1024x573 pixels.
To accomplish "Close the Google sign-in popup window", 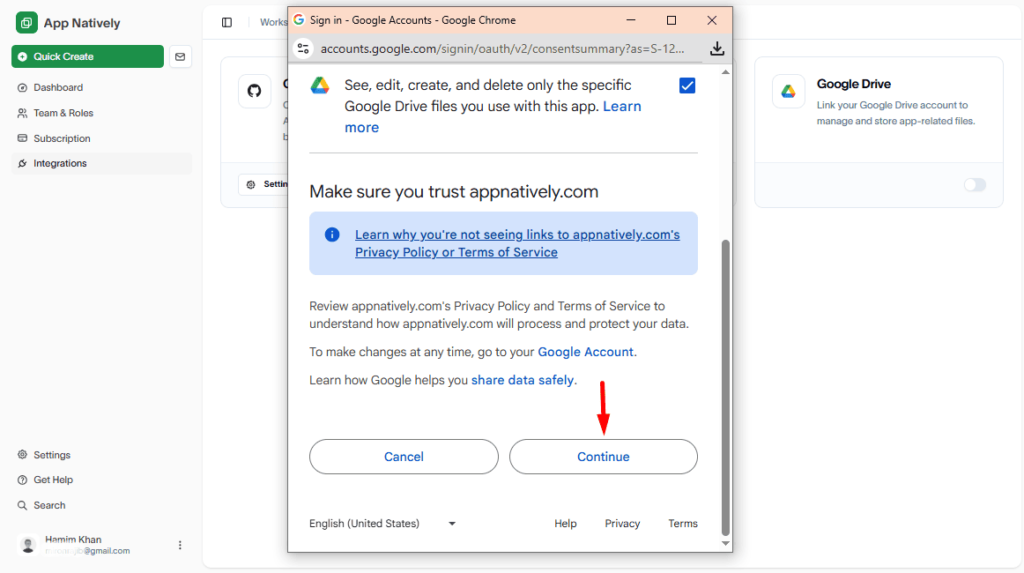I will pyautogui.click(x=712, y=20).
